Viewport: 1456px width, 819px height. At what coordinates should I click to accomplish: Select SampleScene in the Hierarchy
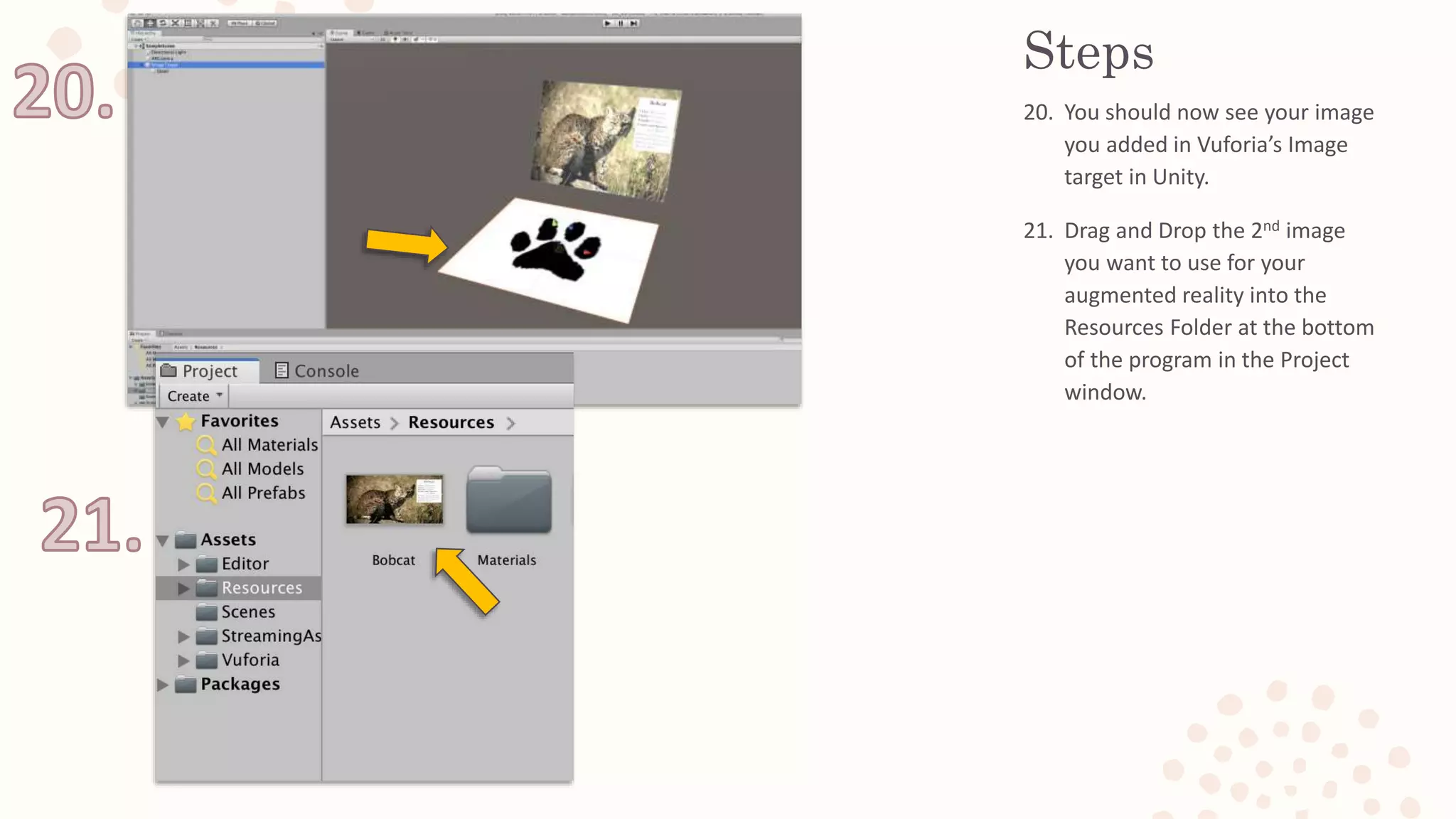pyautogui.click(x=160, y=45)
